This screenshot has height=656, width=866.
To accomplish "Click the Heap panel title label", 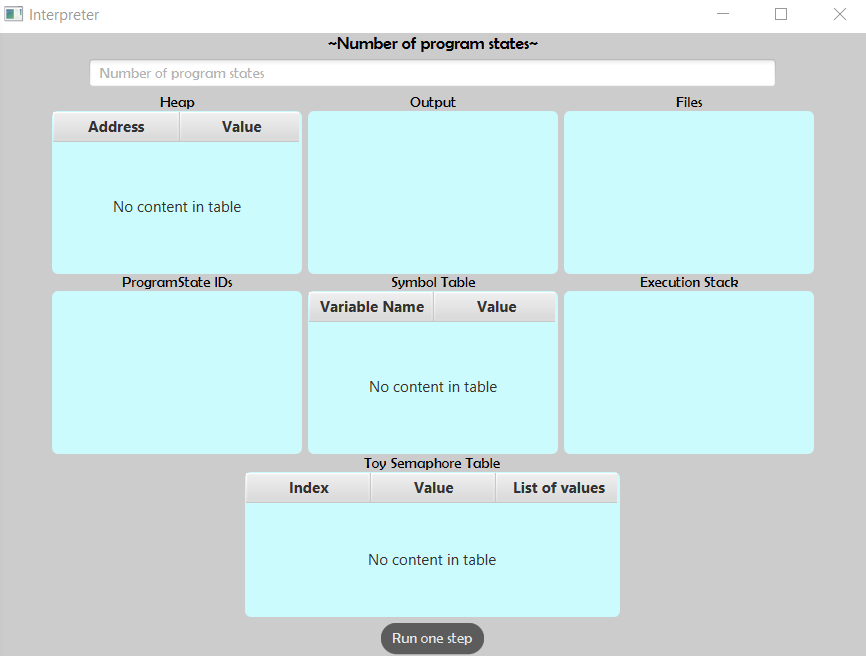I will [x=176, y=101].
